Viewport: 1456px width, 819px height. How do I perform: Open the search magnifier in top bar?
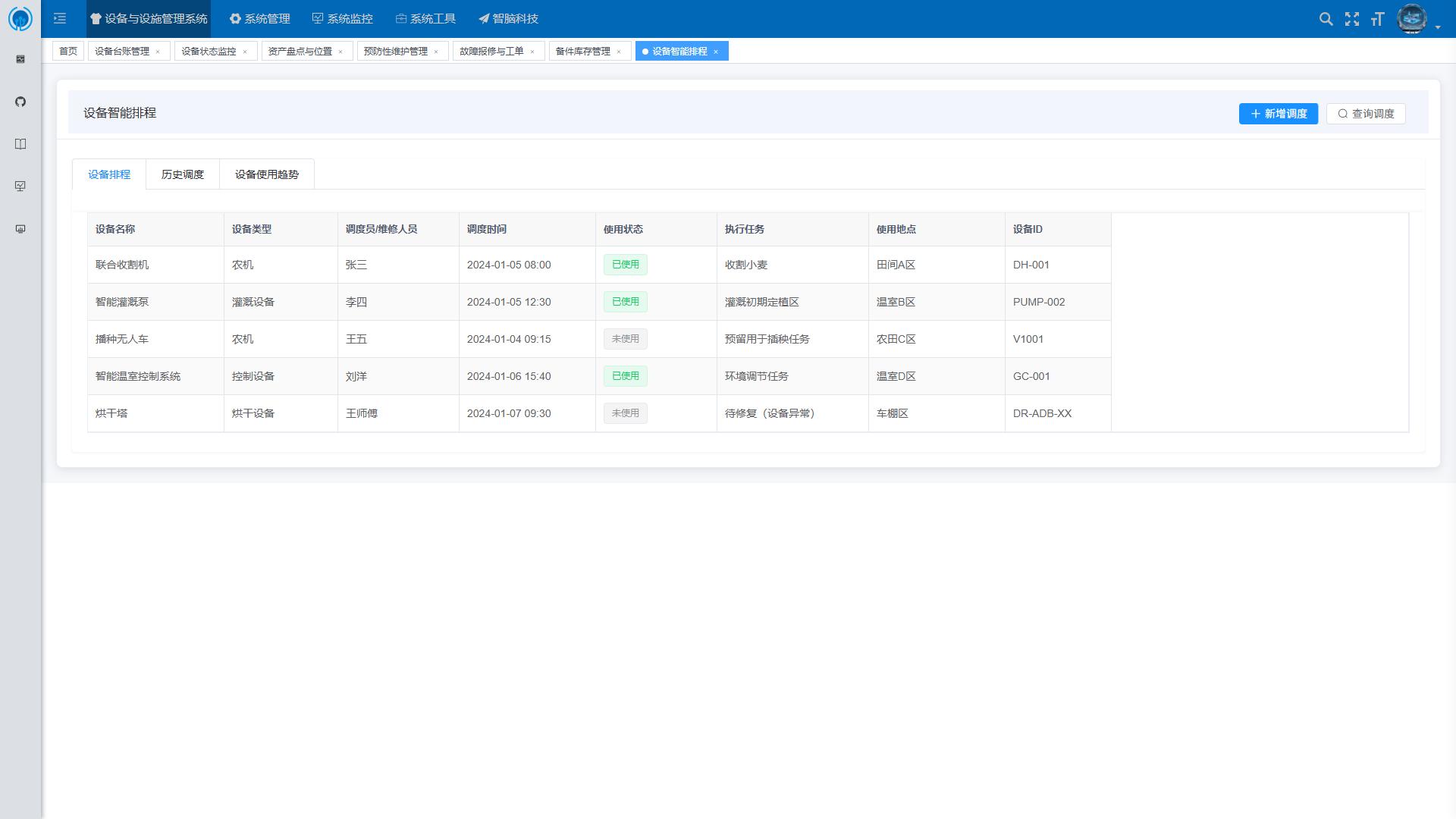tap(1326, 19)
